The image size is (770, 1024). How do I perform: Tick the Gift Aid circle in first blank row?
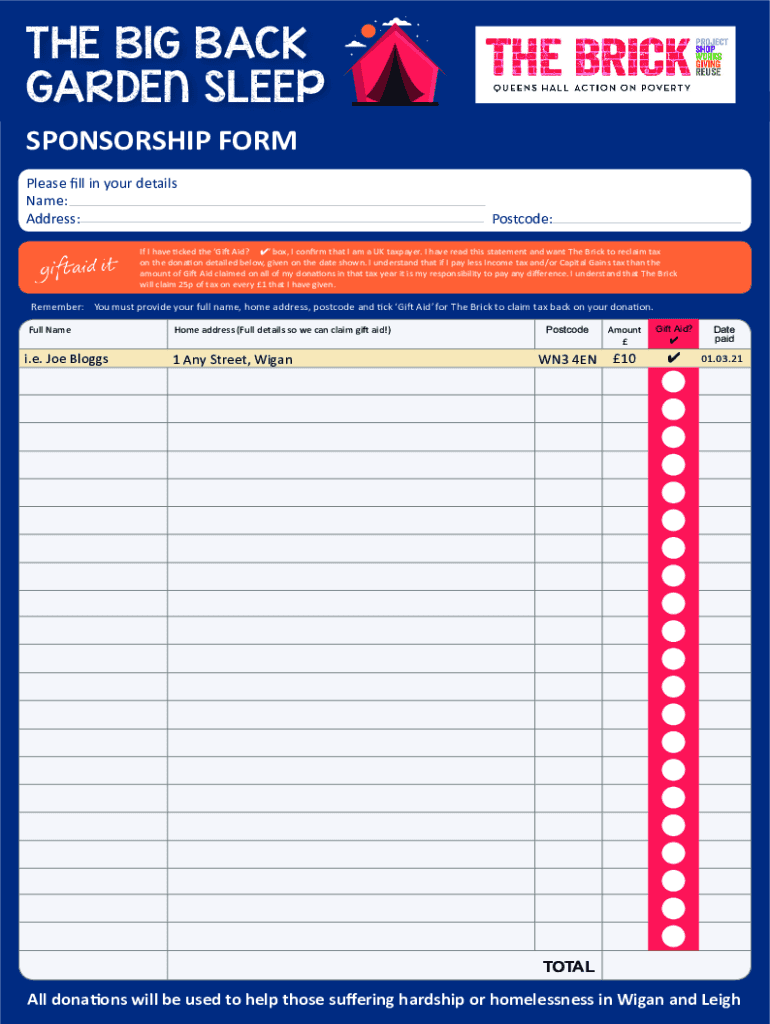[x=673, y=382]
